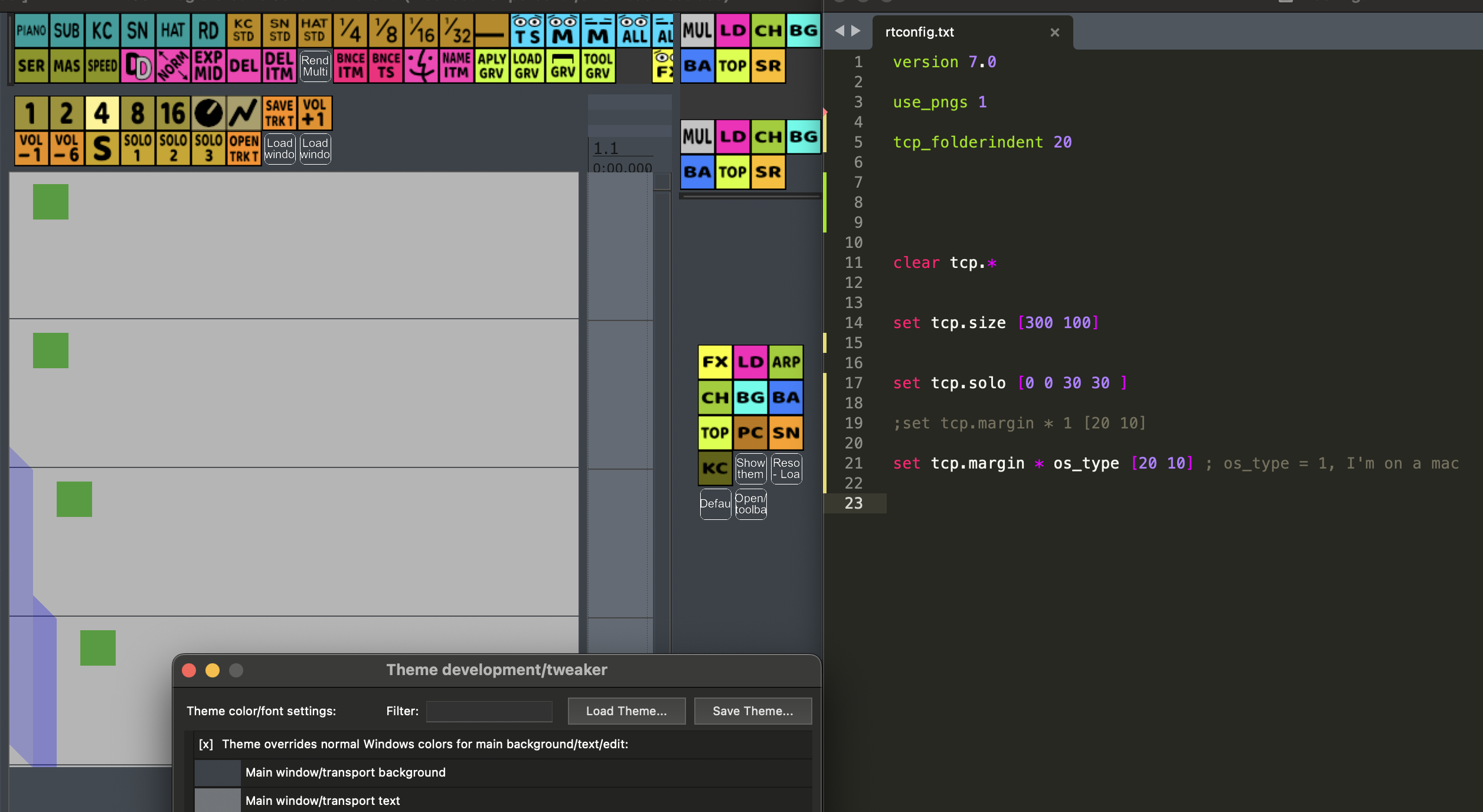Open Main window/transport background color swatch
Image resolution: width=1483 pixels, height=812 pixels.
point(217,772)
